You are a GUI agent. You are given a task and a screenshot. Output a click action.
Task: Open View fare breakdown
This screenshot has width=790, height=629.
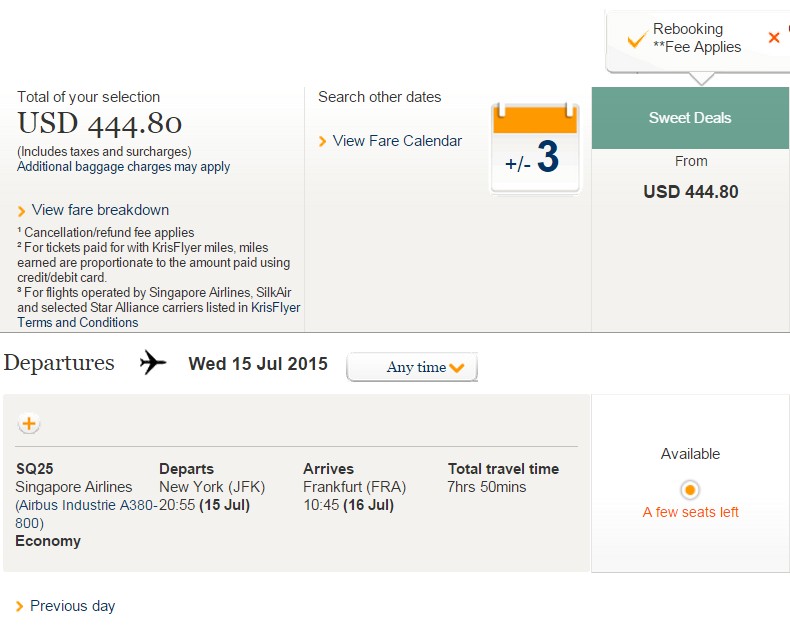coord(100,210)
